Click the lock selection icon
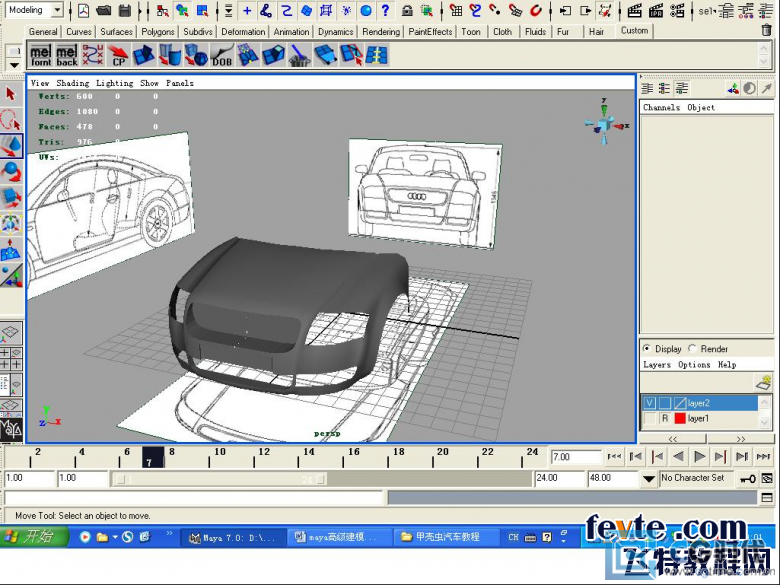Screen dimensions: 780x585 pos(407,10)
